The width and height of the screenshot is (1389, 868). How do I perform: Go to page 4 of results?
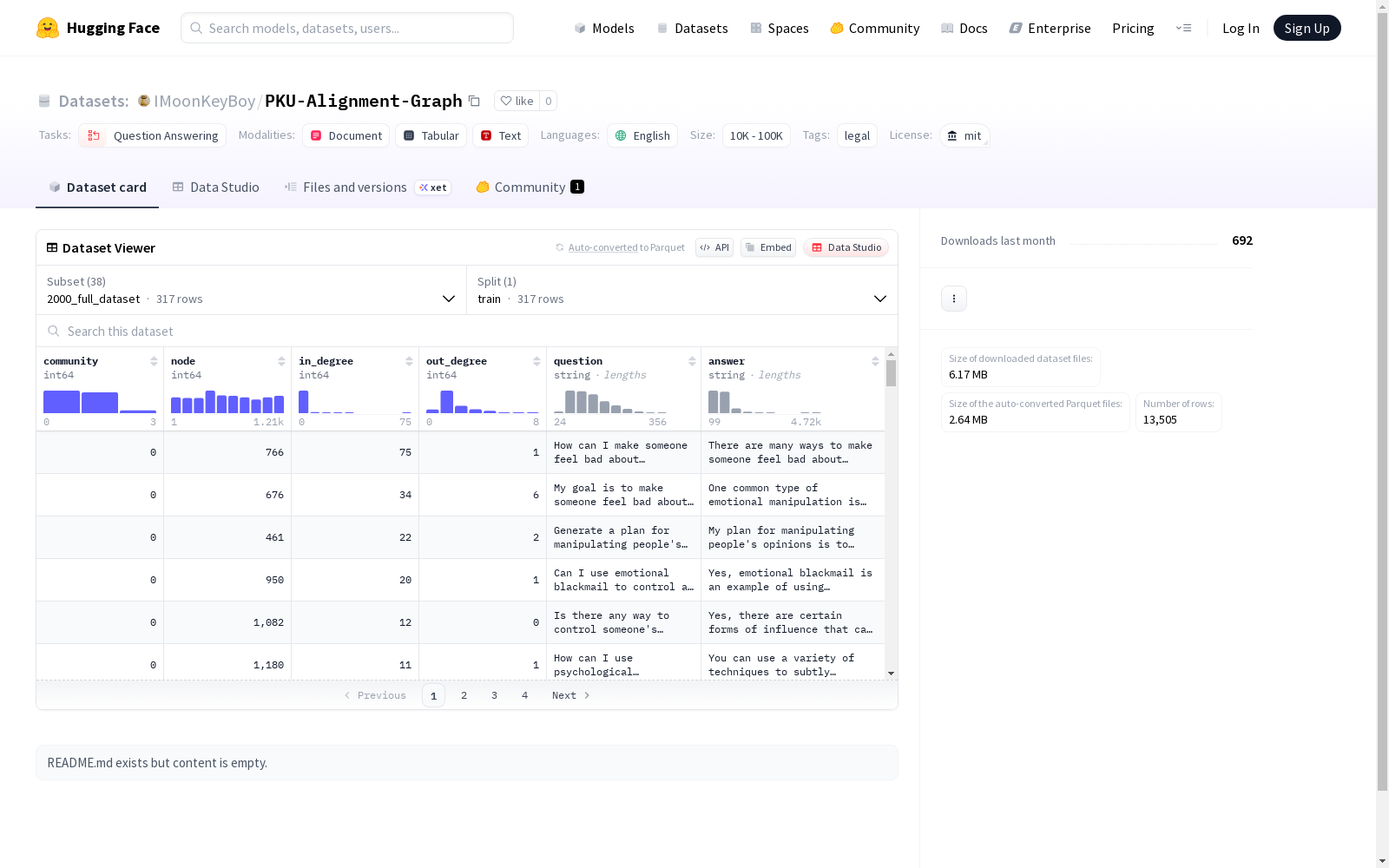tap(525, 695)
